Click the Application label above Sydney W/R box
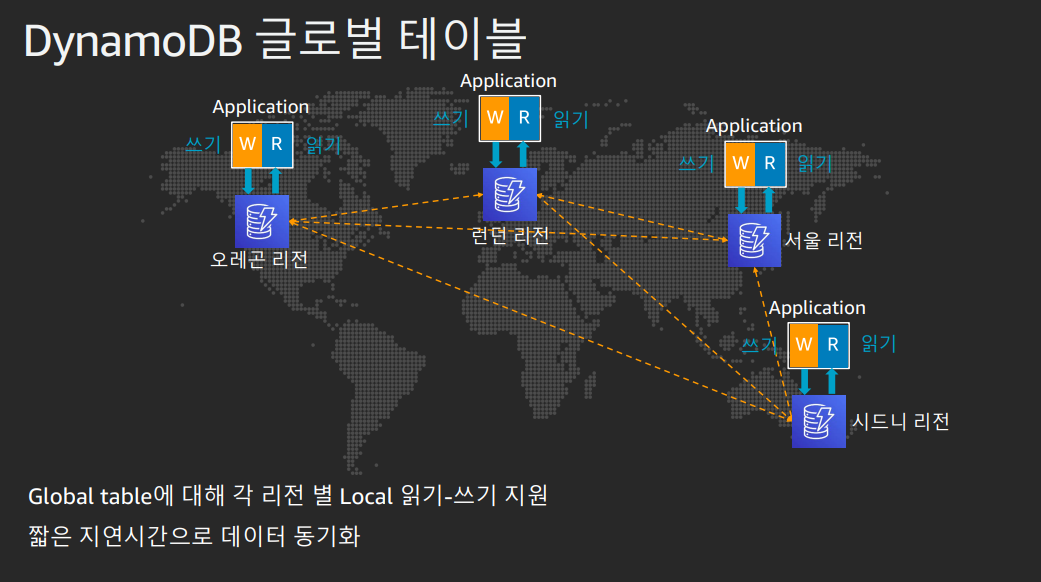The width and height of the screenshot is (1041, 582). pyautogui.click(x=817, y=308)
